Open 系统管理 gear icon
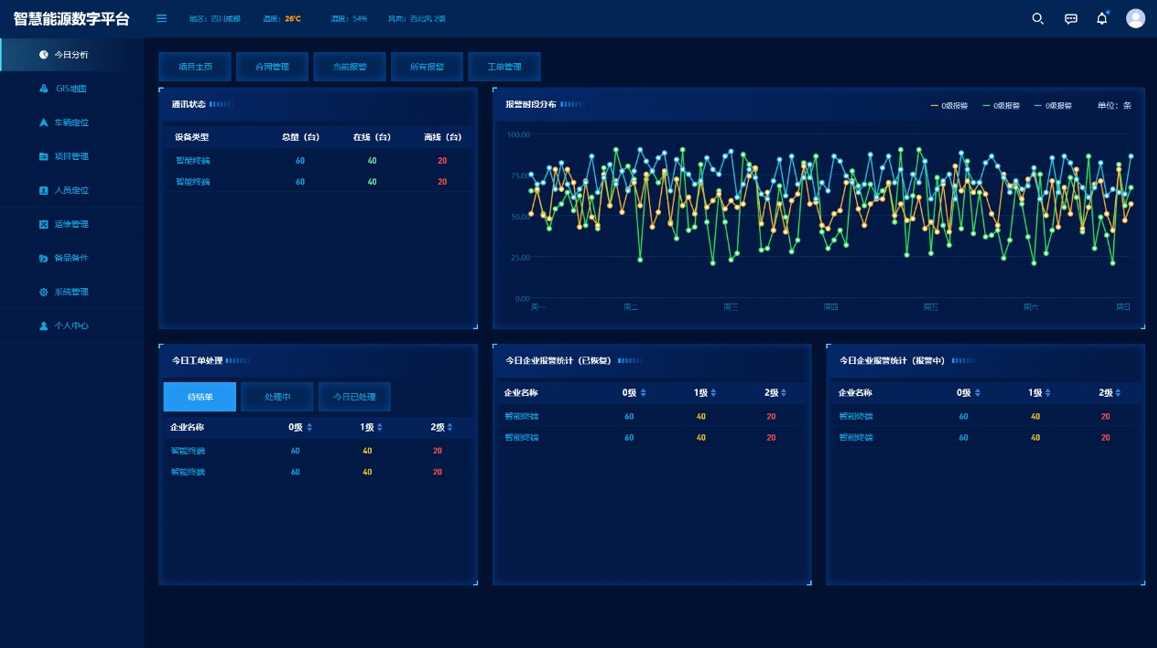Image resolution: width=1157 pixels, height=648 pixels. [x=44, y=292]
